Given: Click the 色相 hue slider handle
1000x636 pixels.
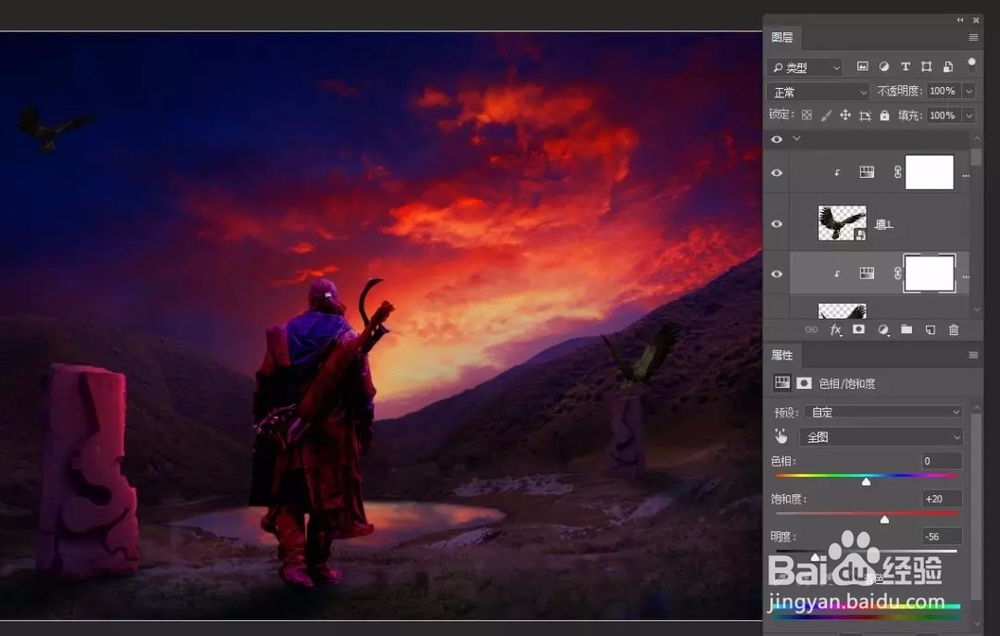Looking at the screenshot, I should click(866, 482).
